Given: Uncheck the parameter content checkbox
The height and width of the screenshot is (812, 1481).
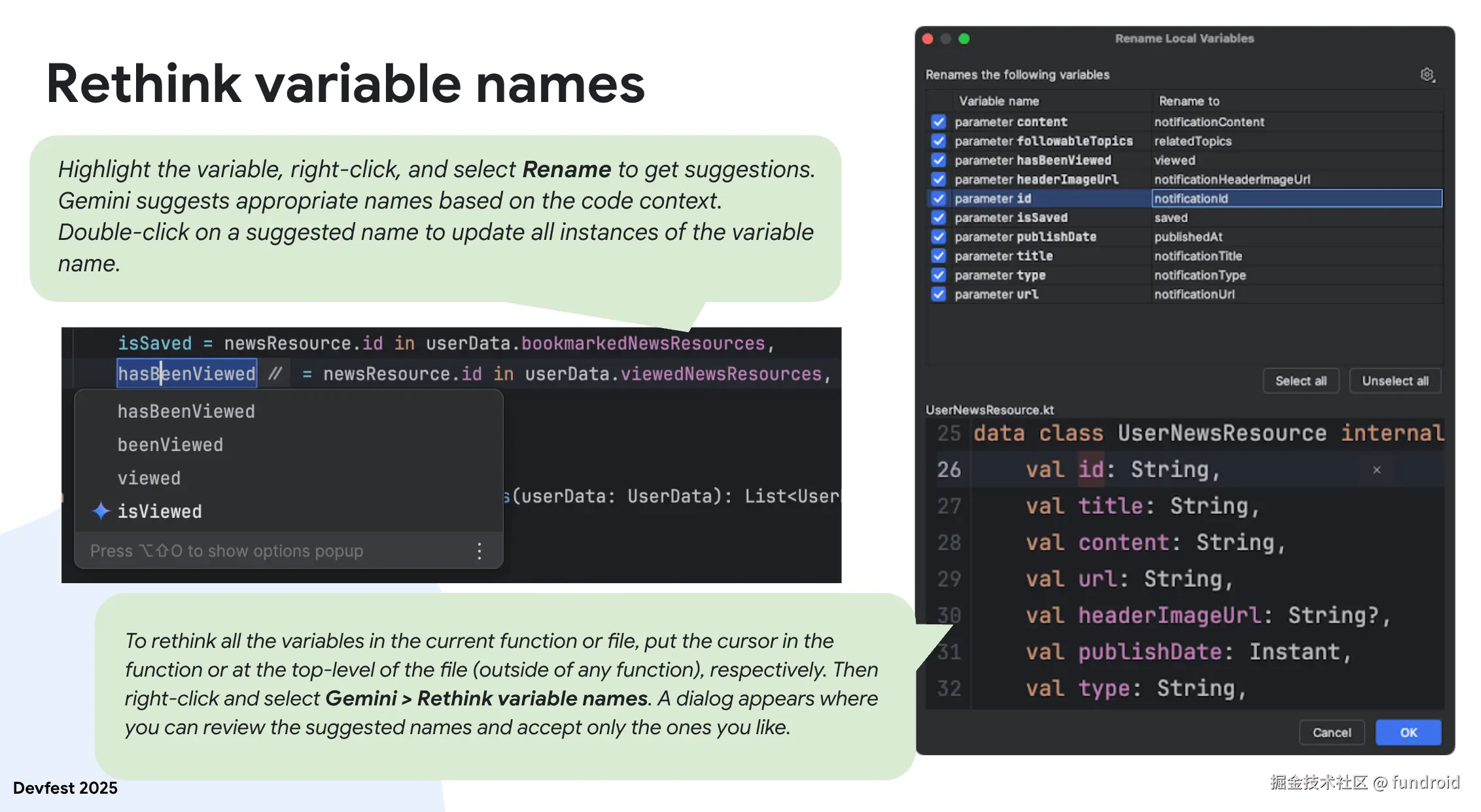Looking at the screenshot, I should tap(939, 122).
